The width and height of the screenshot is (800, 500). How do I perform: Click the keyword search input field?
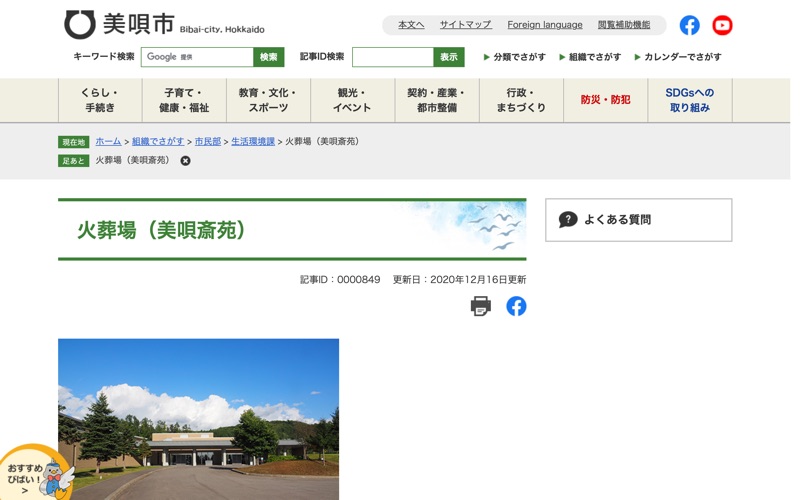[197, 57]
